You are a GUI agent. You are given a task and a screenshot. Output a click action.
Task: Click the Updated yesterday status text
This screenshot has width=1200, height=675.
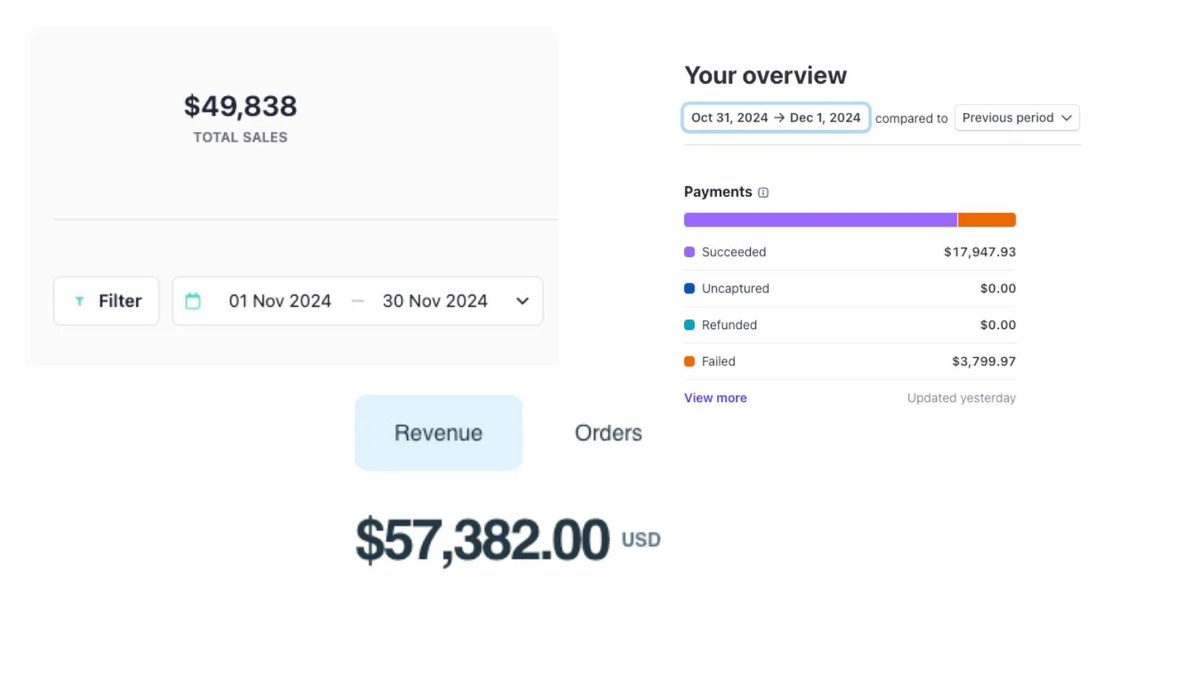click(961, 398)
